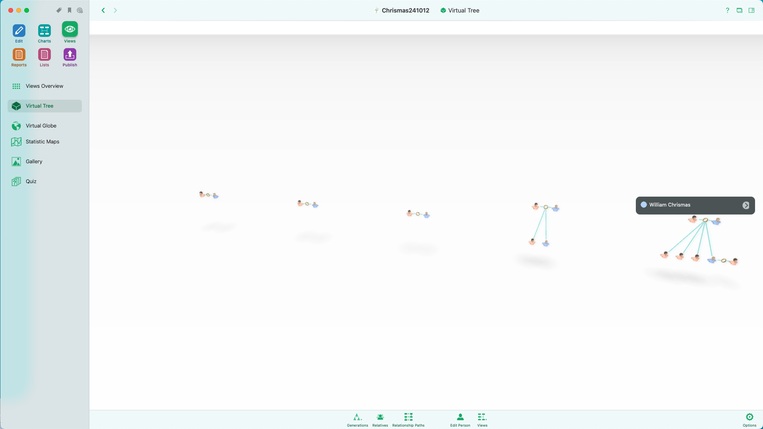The image size is (763, 429).
Task: Open Generations options in bottom bar
Action: click(358, 419)
